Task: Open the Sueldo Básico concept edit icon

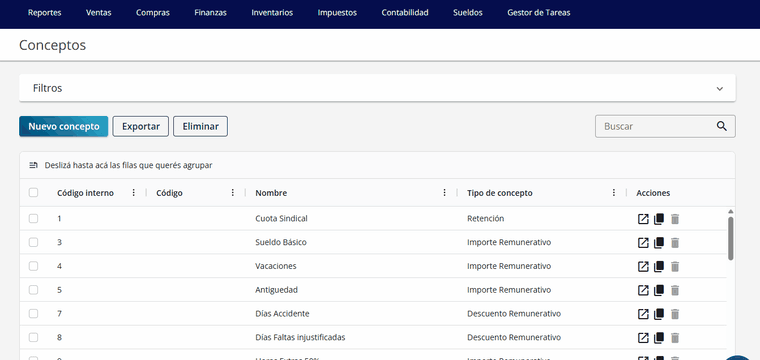Action: coord(643,243)
